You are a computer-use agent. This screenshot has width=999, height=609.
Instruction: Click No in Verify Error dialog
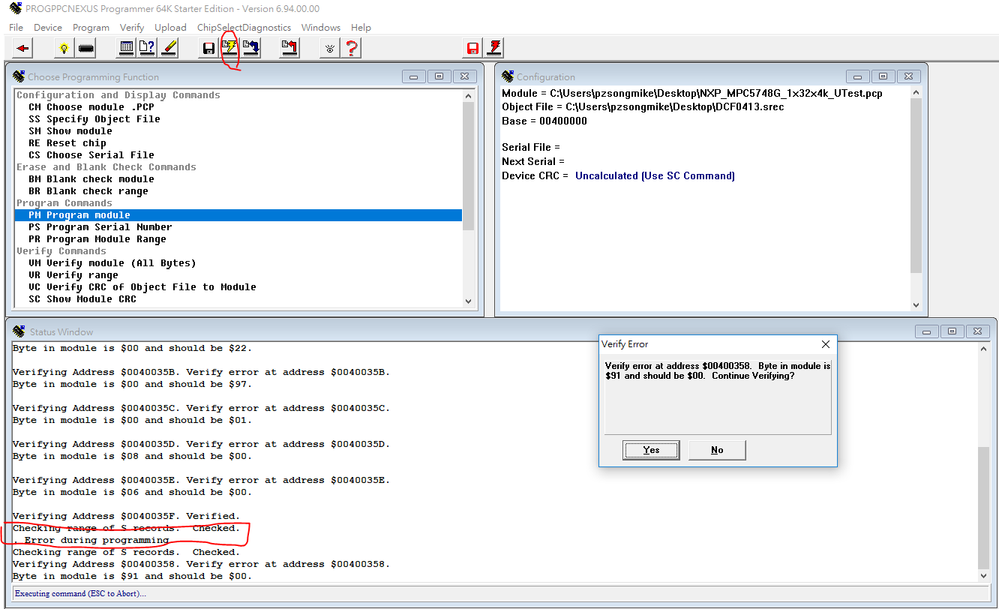(717, 450)
